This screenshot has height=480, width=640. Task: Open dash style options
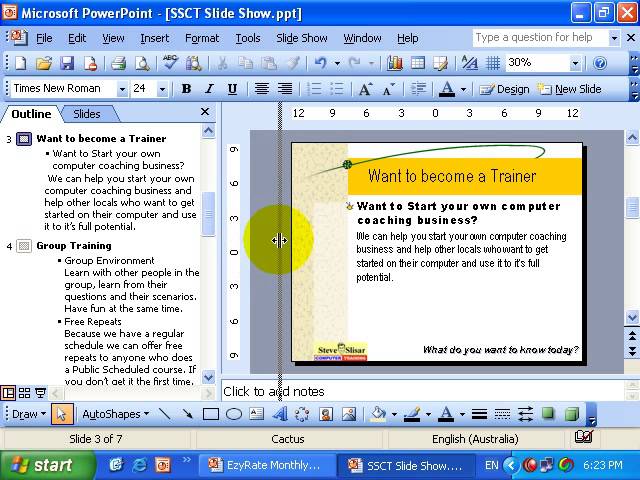point(502,414)
